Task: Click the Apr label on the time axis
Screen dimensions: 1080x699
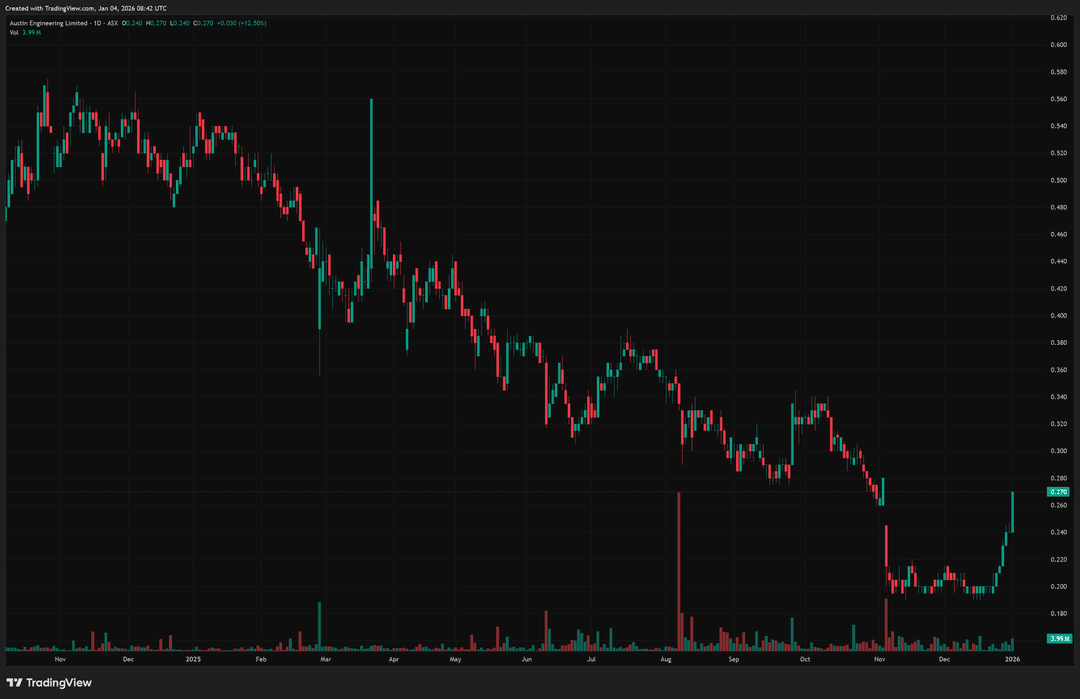Action: click(x=393, y=660)
